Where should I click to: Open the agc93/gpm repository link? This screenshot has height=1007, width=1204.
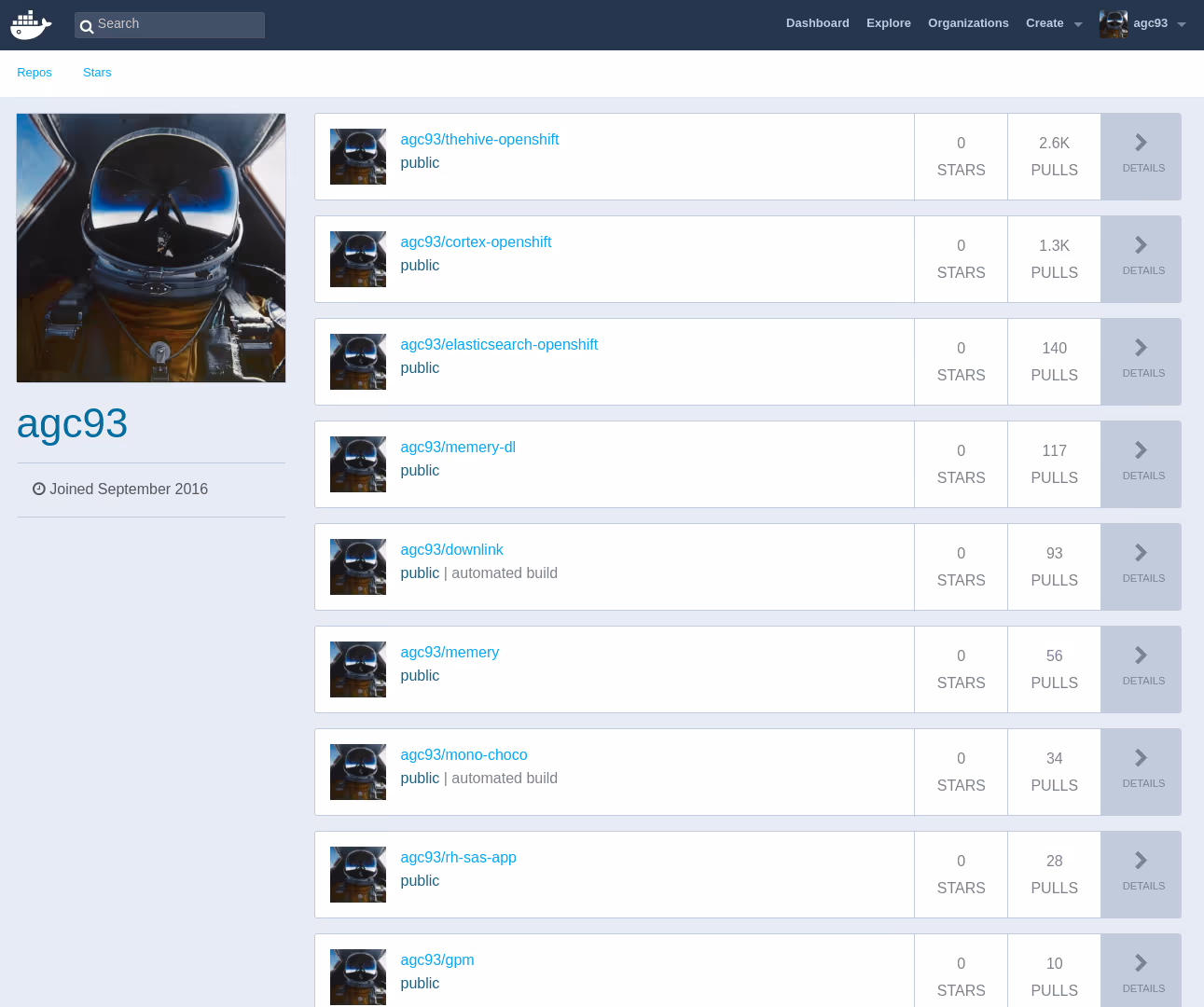point(437,960)
